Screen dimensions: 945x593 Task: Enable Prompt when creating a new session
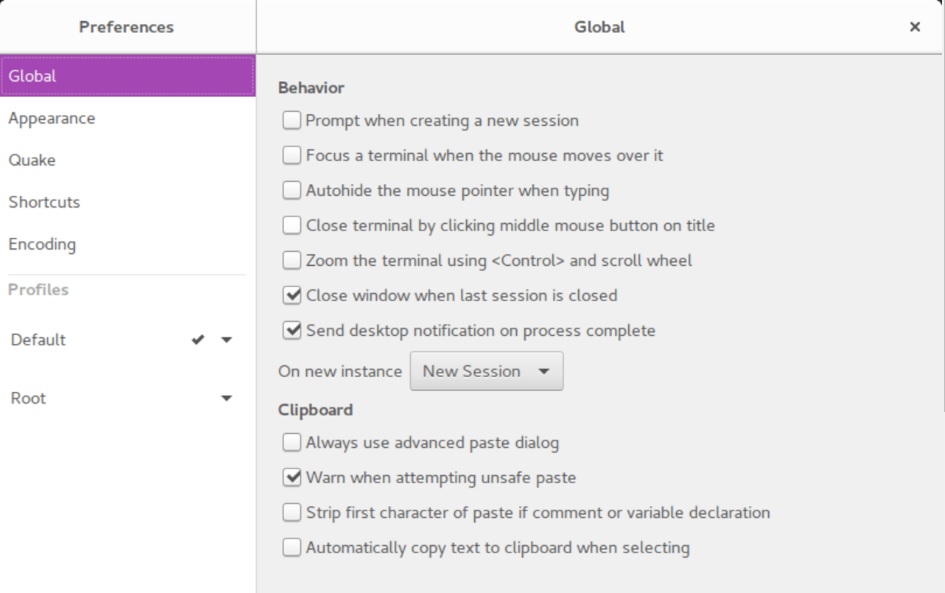pyautogui.click(x=291, y=121)
